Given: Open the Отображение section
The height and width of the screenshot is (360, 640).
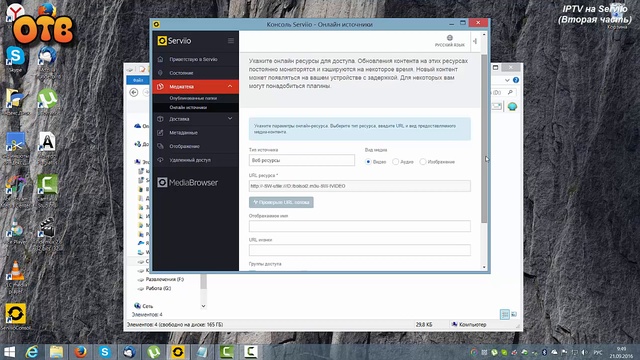Looking at the screenshot, I should (x=184, y=146).
